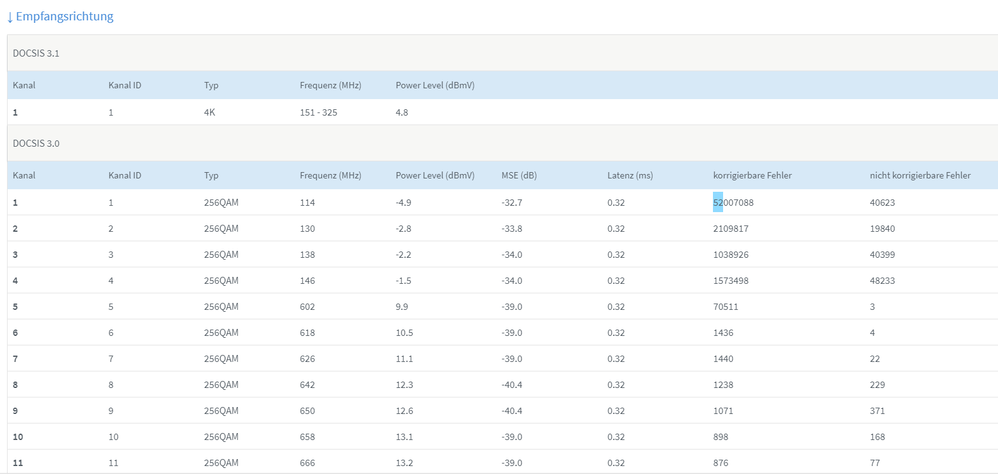Click correctable error count 52007088
The height and width of the screenshot is (475, 998).
pos(733,202)
